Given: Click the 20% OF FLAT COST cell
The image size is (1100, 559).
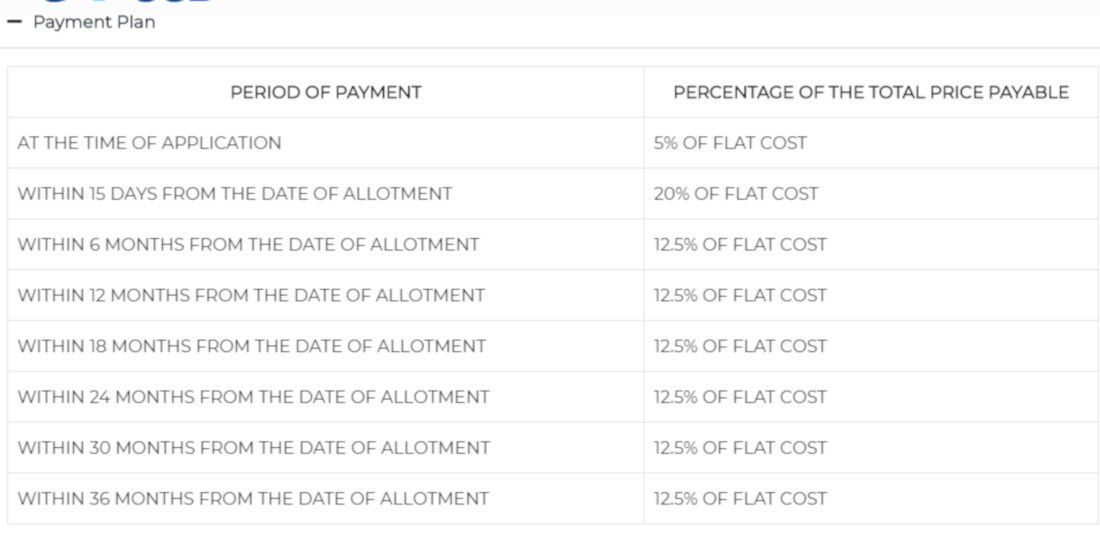Looking at the screenshot, I should pos(736,194).
